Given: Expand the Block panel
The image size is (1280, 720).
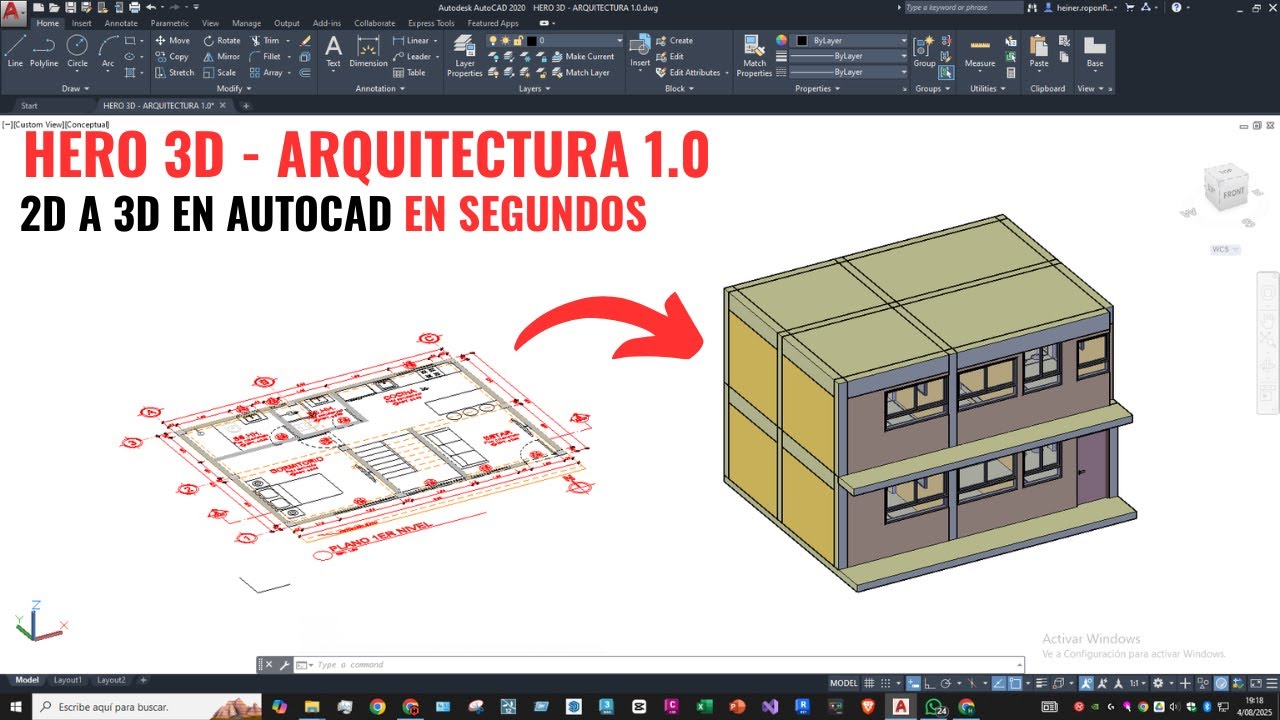Looking at the screenshot, I should point(679,88).
